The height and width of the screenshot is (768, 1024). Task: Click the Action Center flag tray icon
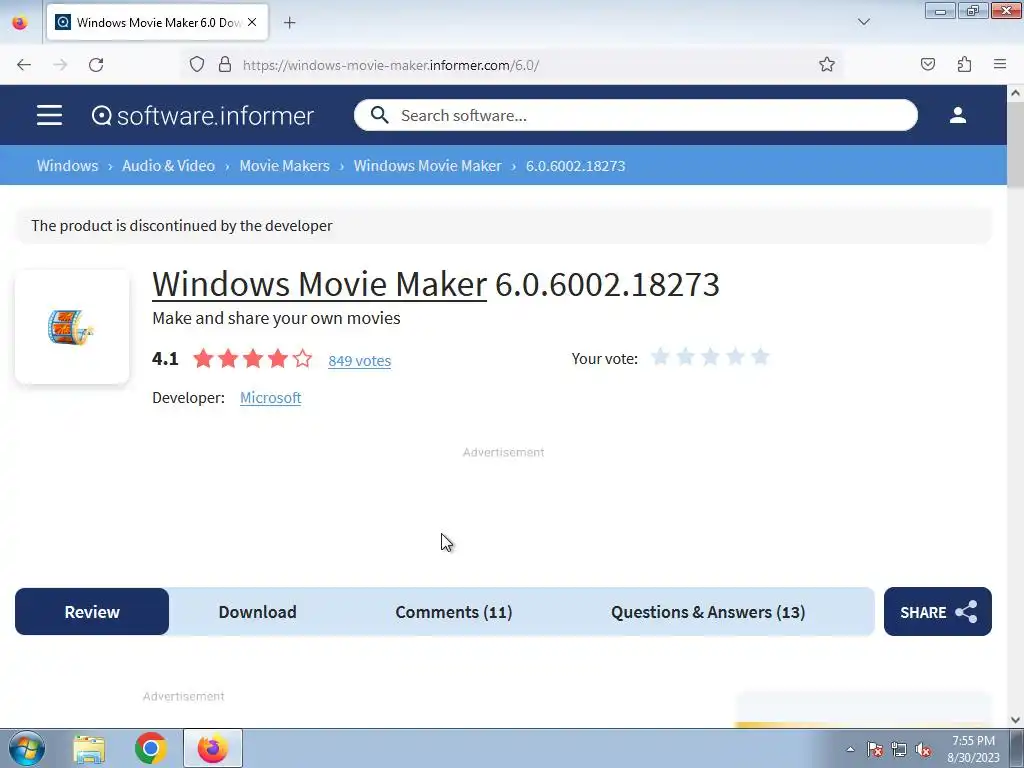[874, 749]
